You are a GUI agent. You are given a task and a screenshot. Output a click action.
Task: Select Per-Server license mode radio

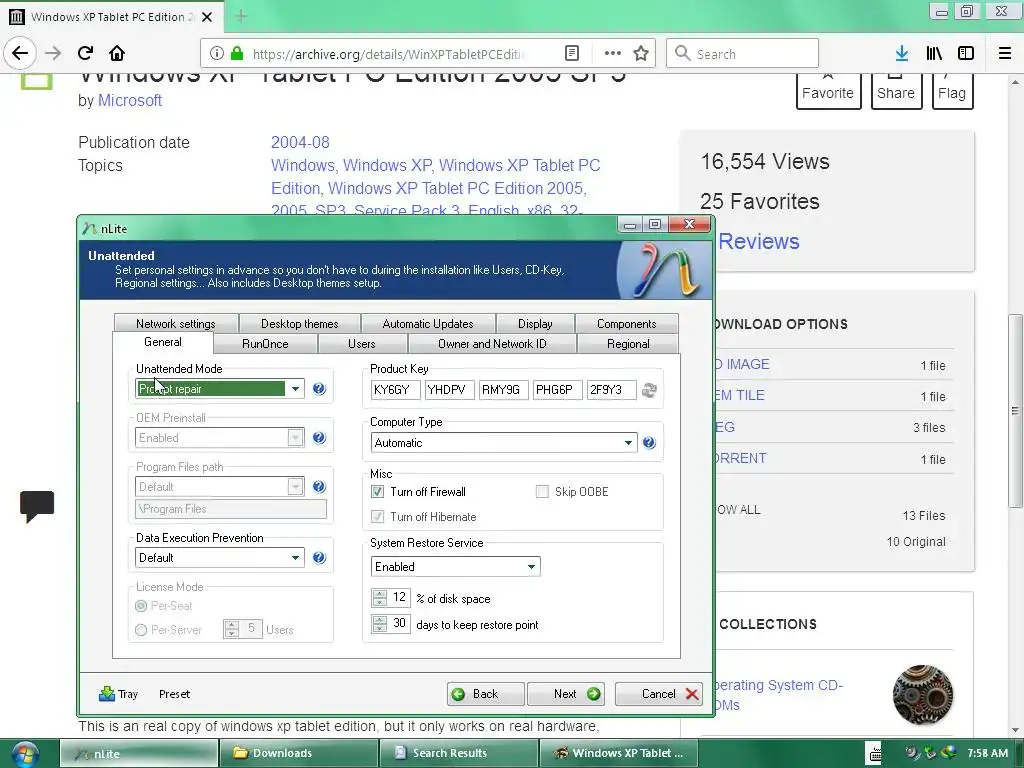click(x=140, y=630)
